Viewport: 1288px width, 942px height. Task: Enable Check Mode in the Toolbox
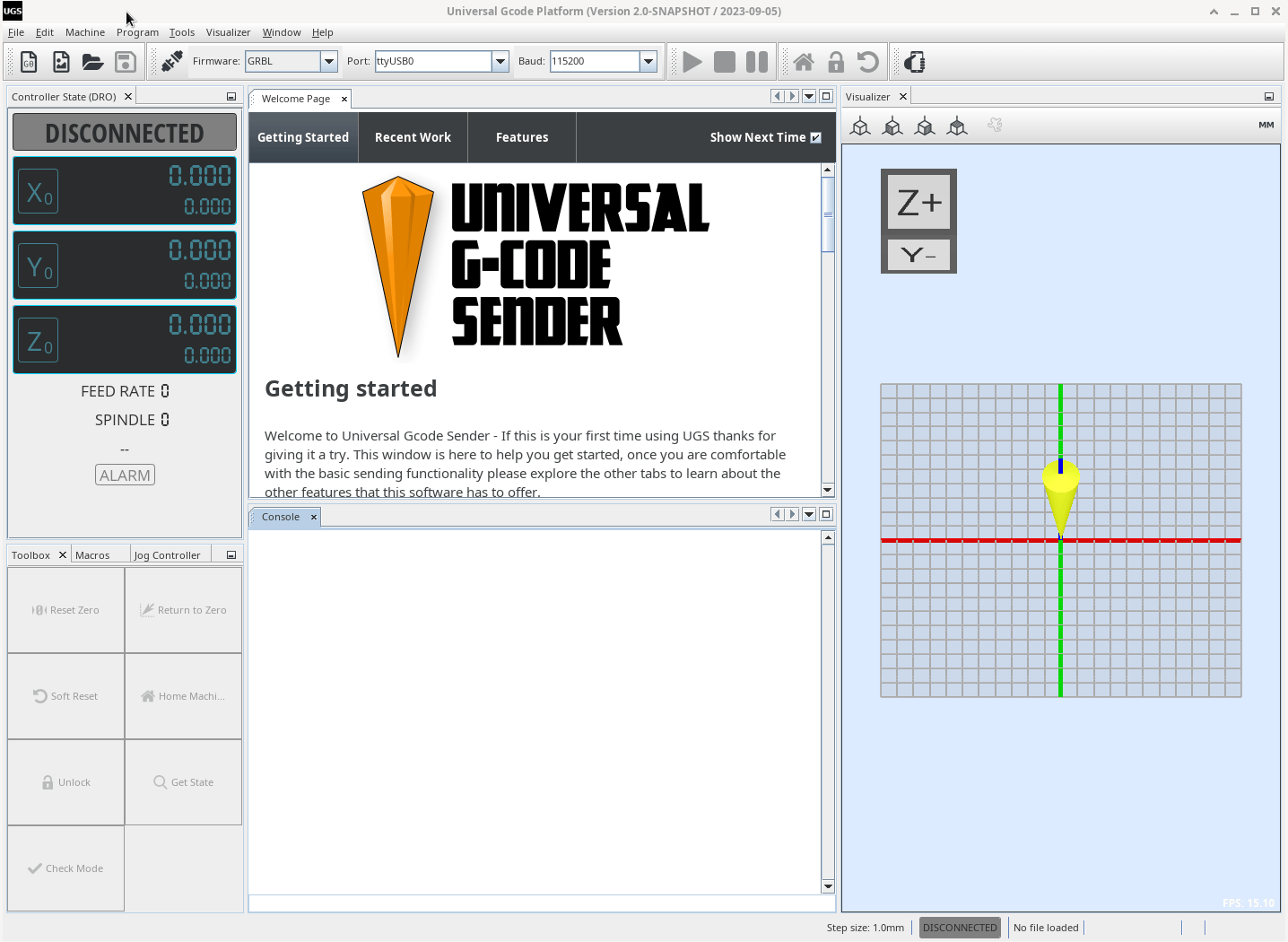[x=65, y=868]
